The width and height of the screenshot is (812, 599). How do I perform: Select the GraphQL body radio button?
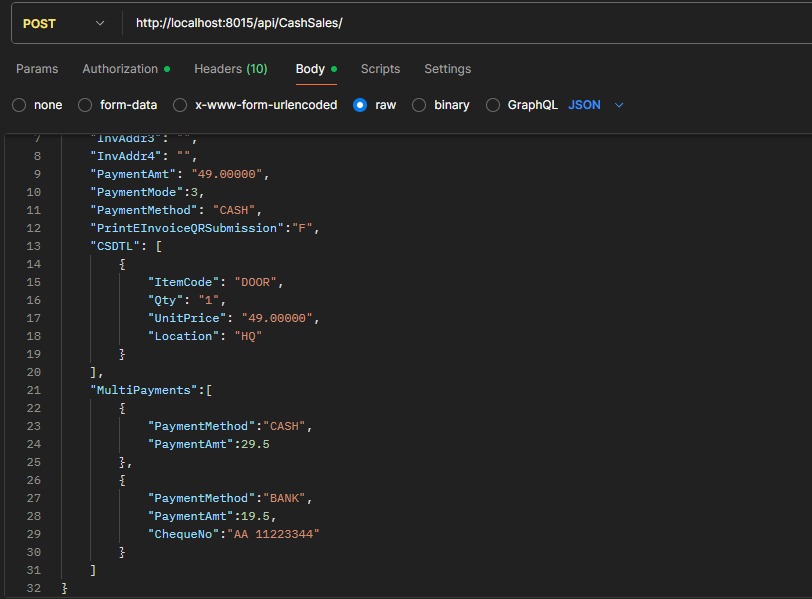click(x=493, y=105)
